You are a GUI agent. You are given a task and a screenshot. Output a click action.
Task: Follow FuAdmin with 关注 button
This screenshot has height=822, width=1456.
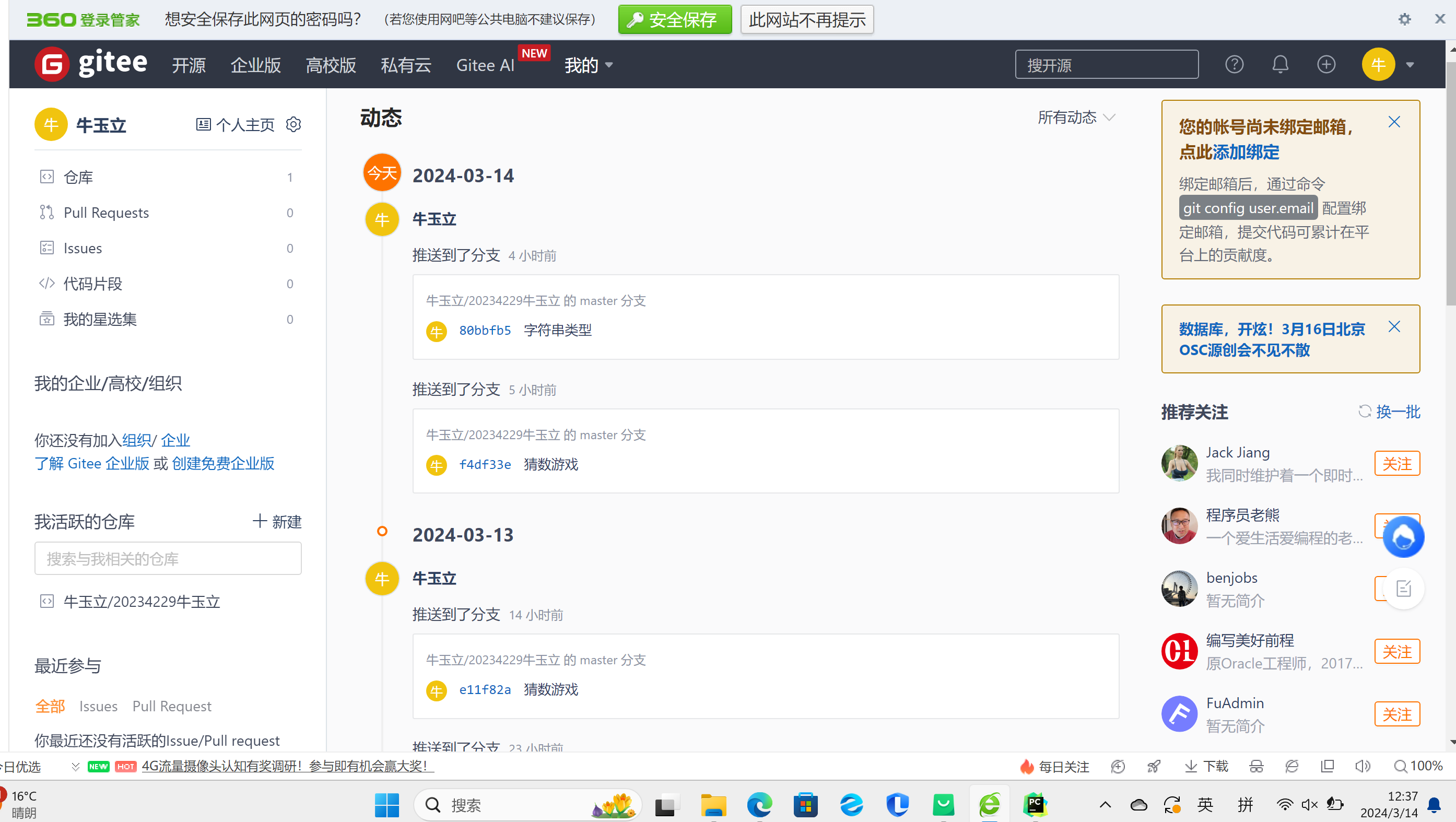click(1396, 714)
